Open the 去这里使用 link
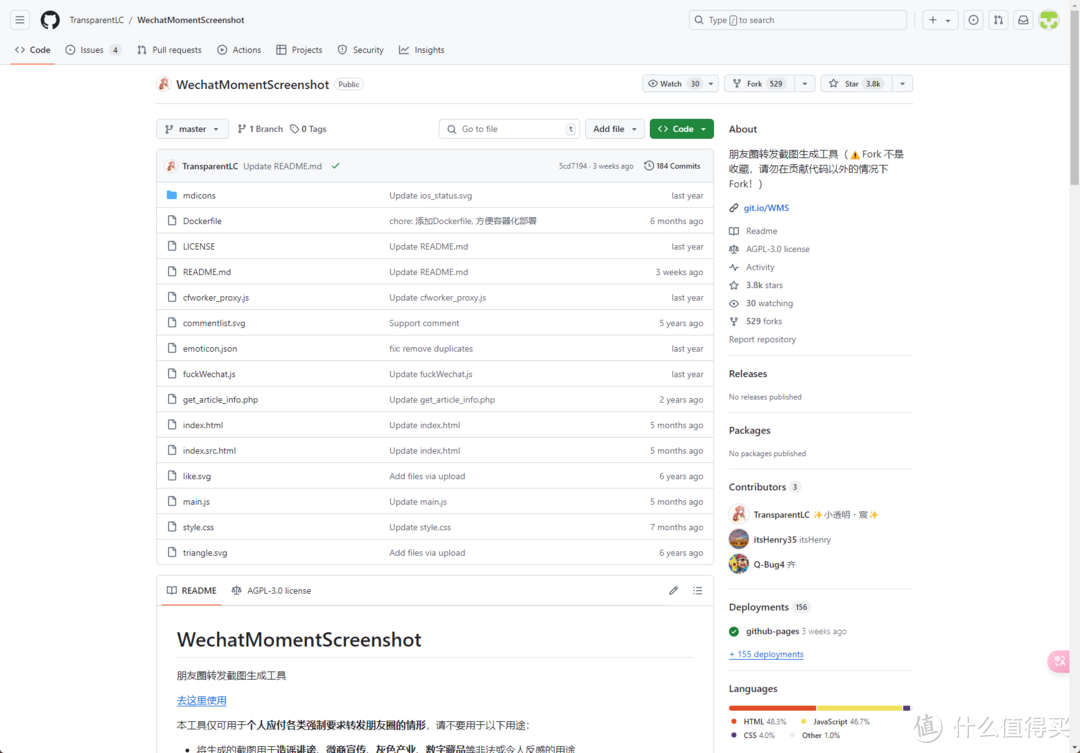The width and height of the screenshot is (1080, 753). (201, 700)
